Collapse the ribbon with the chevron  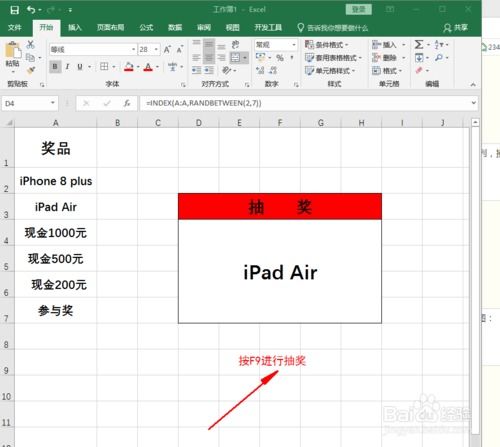pos(473,85)
